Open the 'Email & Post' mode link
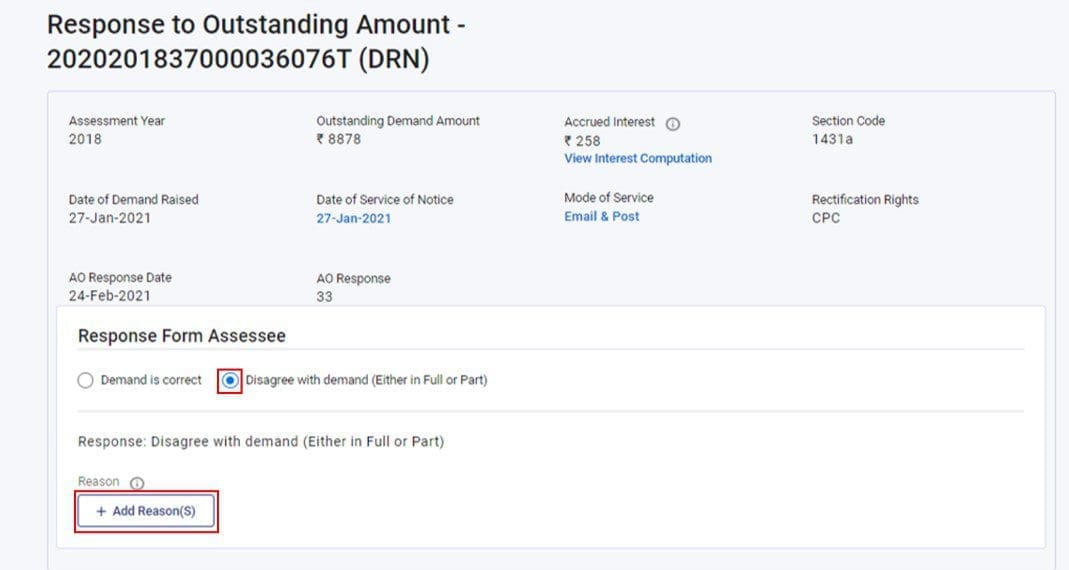Image resolution: width=1069 pixels, height=570 pixels. click(x=601, y=216)
